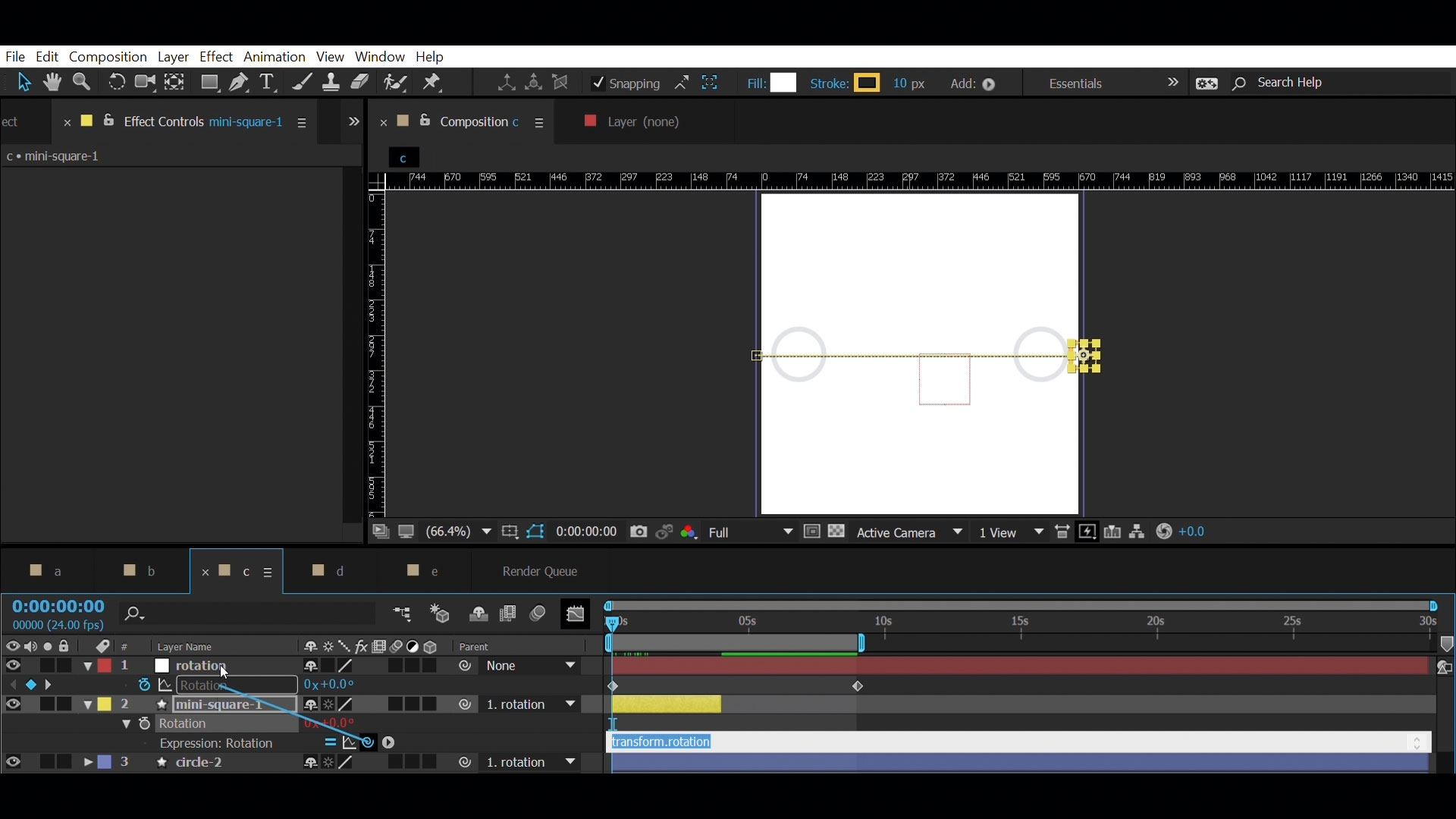This screenshot has height=819, width=1456.
Task: Select the Rectangle shape tool
Action: 210,83
